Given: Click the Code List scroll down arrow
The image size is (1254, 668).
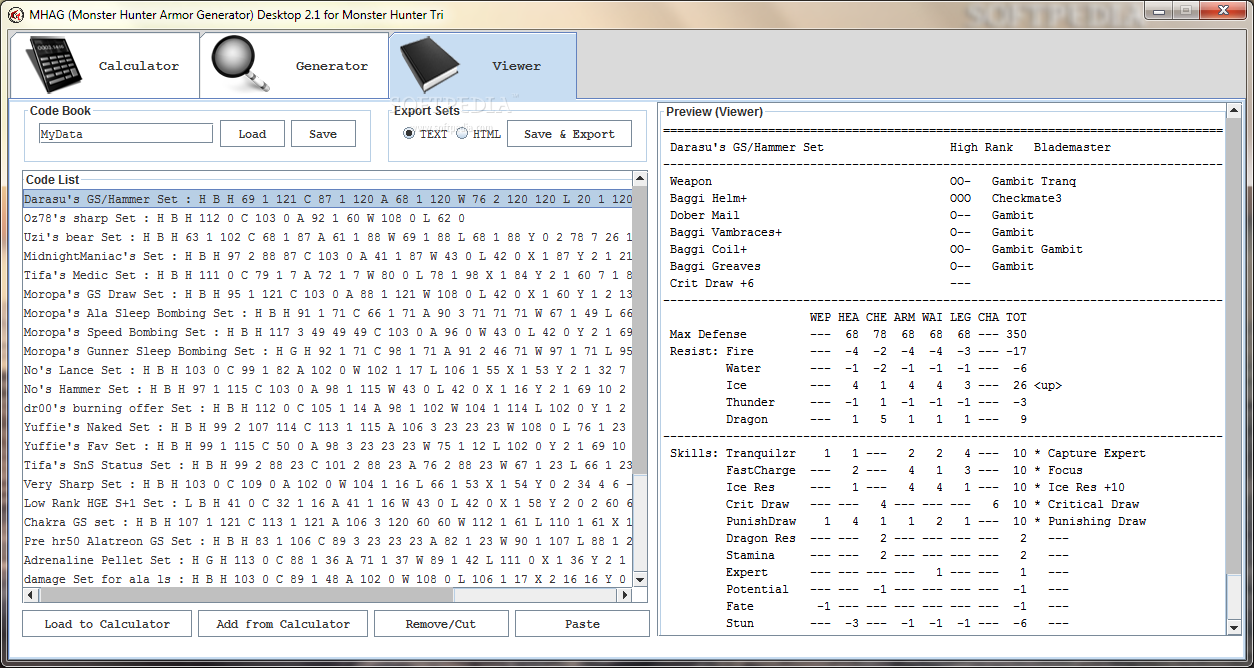Looking at the screenshot, I should click(640, 580).
